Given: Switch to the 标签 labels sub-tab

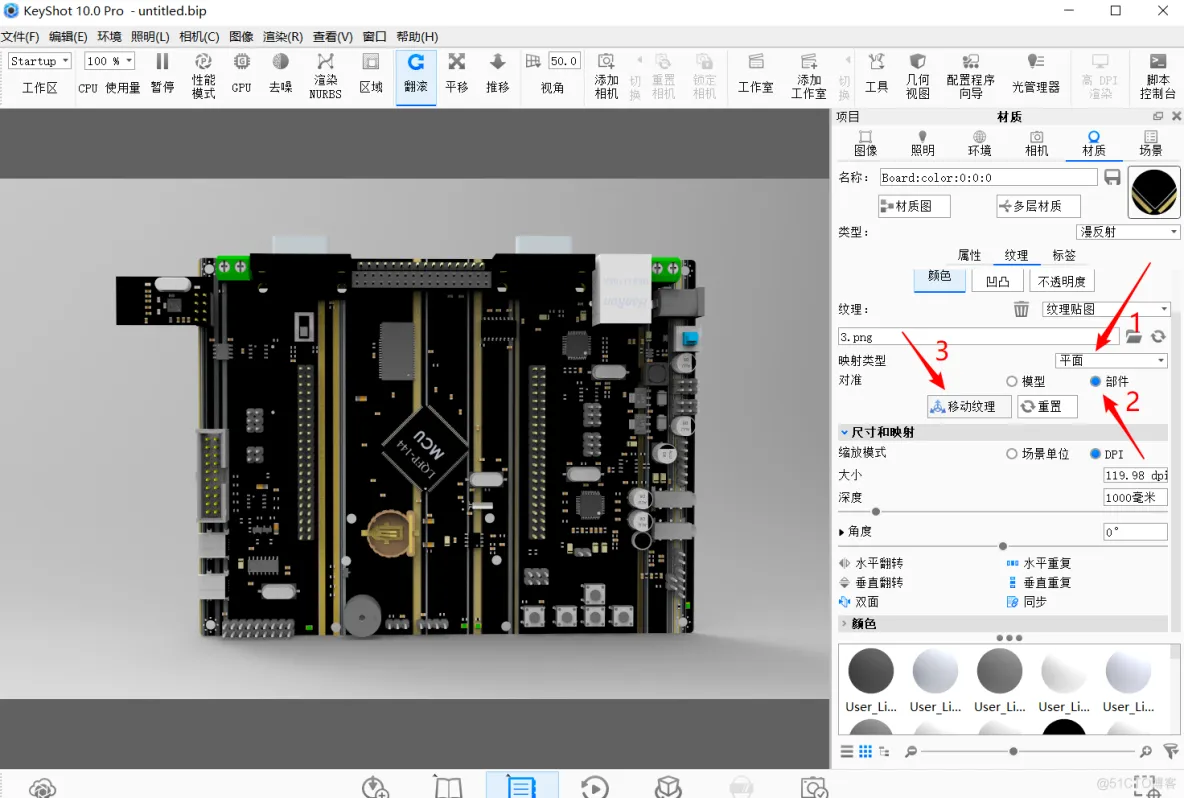Looking at the screenshot, I should pos(1064,255).
